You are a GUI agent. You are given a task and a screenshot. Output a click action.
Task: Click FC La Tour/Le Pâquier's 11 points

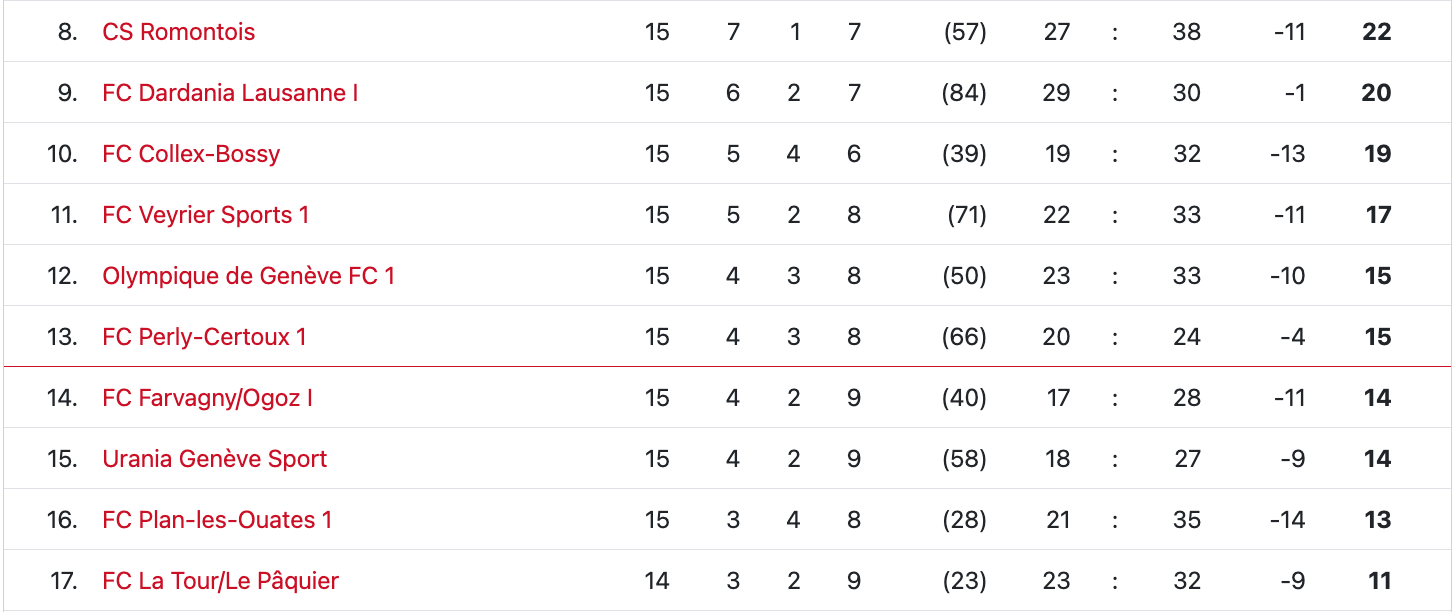pos(1379,581)
